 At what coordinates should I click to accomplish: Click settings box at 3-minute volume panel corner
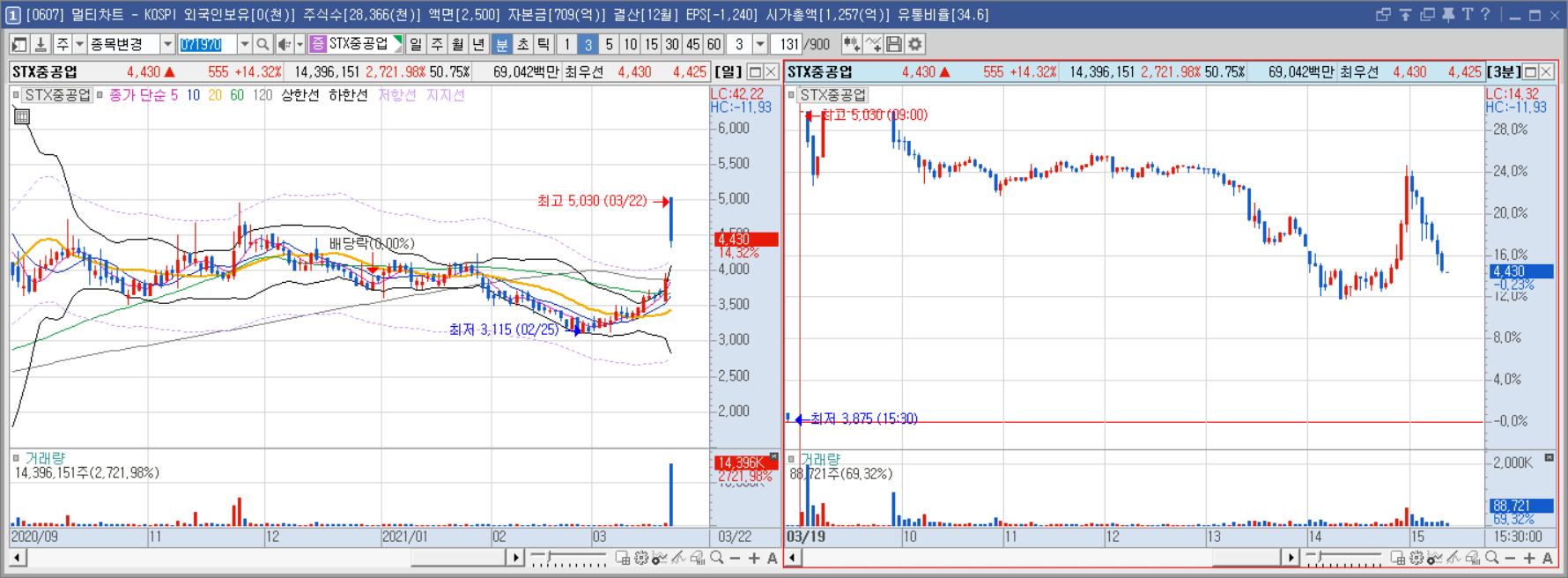[x=1550, y=457]
